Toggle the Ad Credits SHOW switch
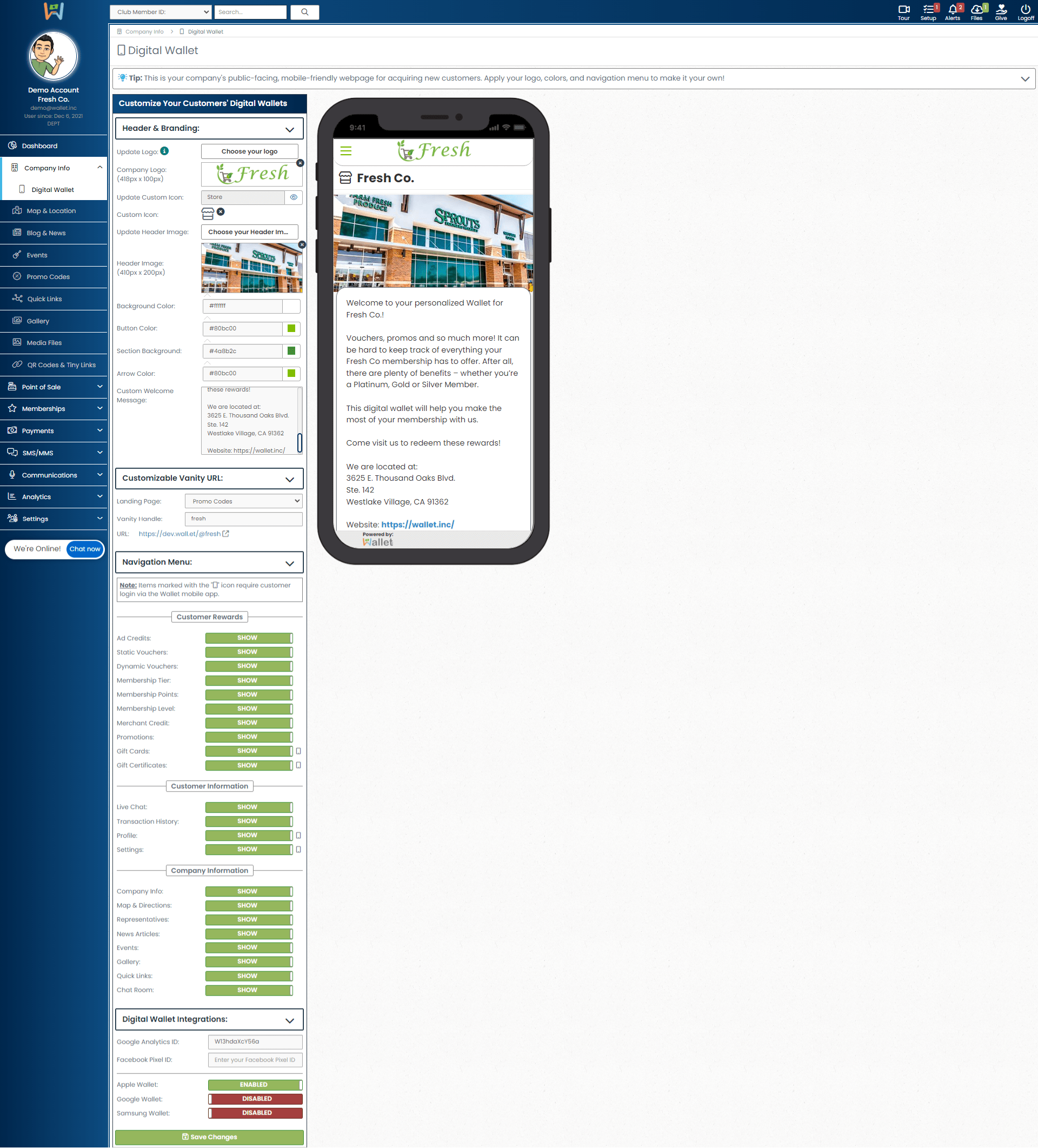This screenshot has width=1038, height=1148. 249,638
